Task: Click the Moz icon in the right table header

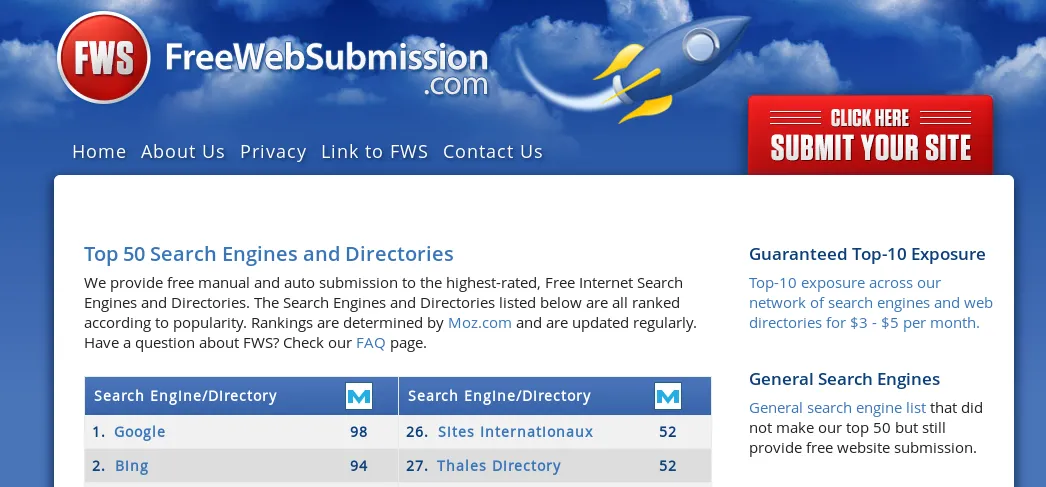Action: (x=668, y=396)
